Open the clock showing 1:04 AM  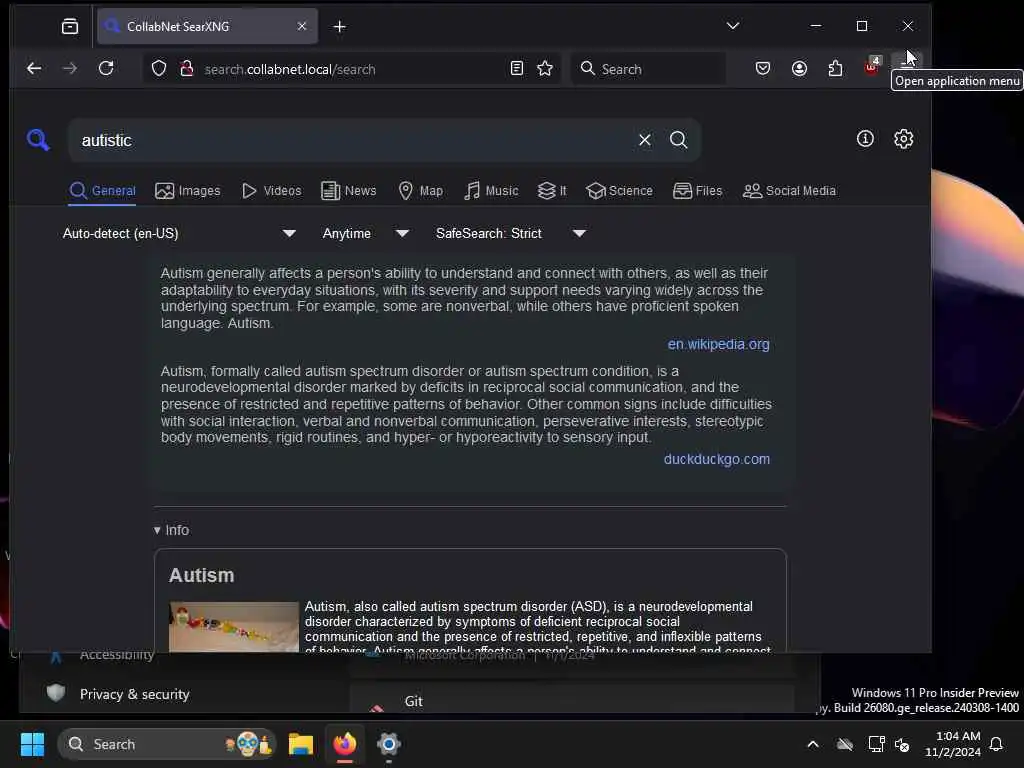pos(953,744)
